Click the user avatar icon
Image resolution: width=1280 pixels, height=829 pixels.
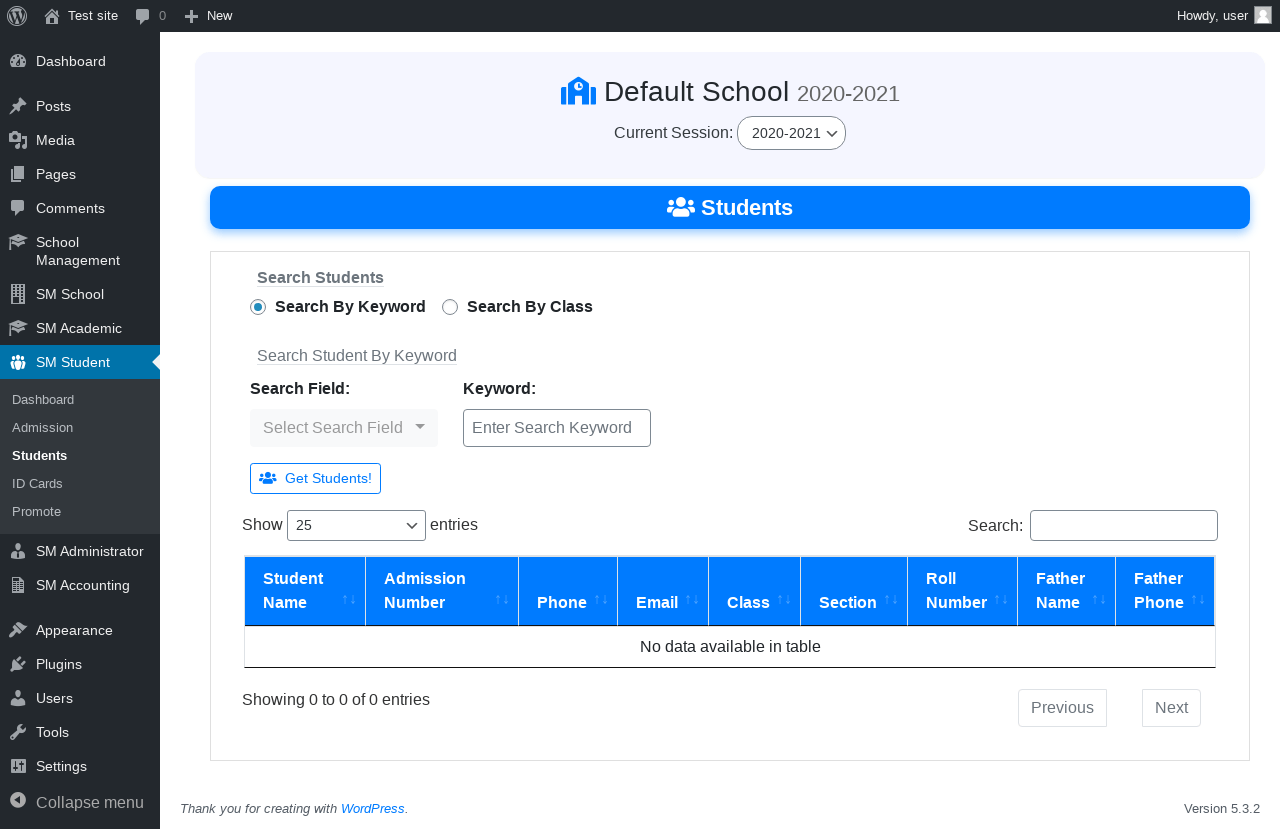[1262, 16]
